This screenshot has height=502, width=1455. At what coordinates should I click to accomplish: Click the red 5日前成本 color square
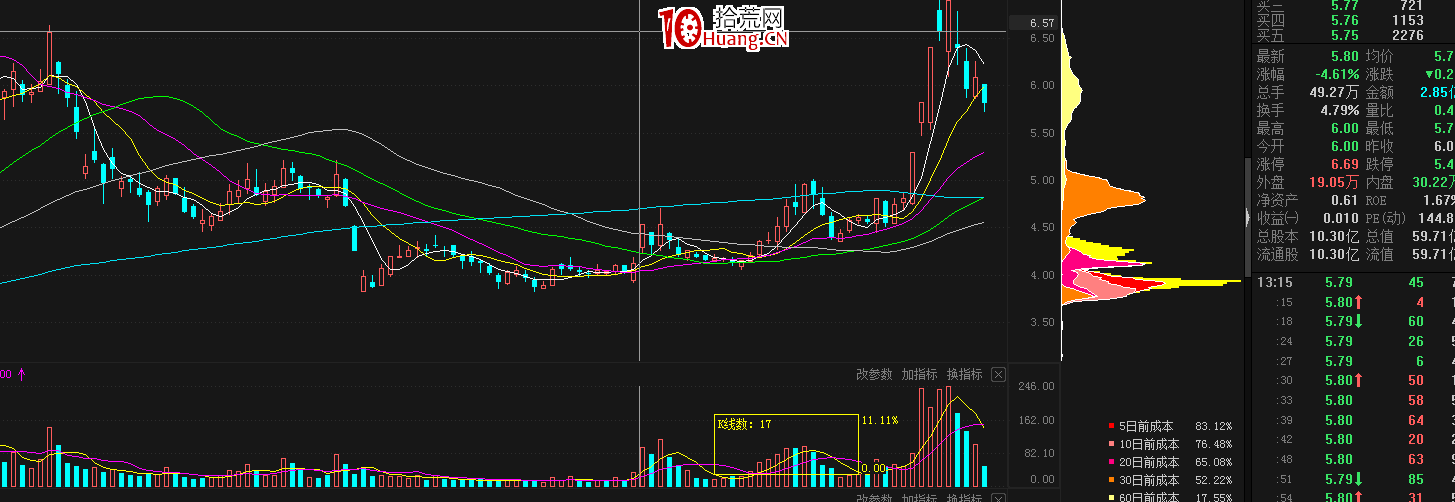[1110, 427]
